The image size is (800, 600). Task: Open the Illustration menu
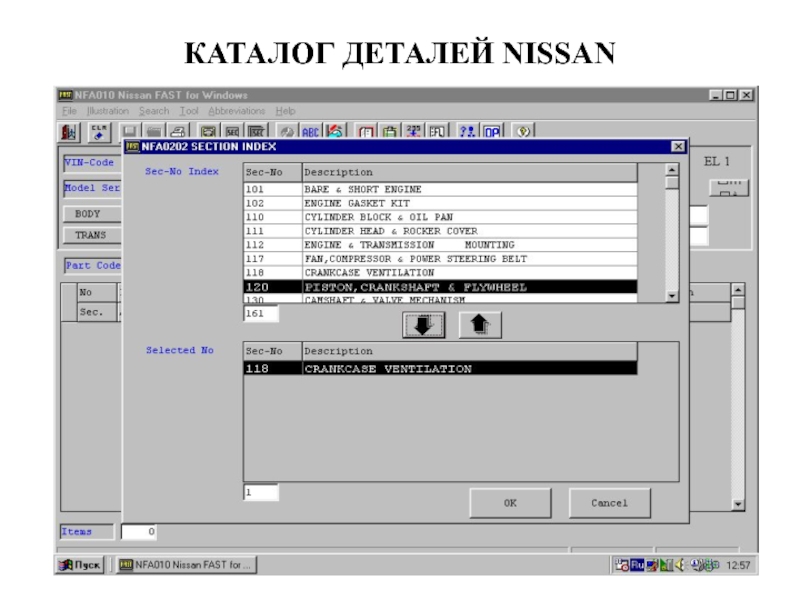(x=107, y=111)
